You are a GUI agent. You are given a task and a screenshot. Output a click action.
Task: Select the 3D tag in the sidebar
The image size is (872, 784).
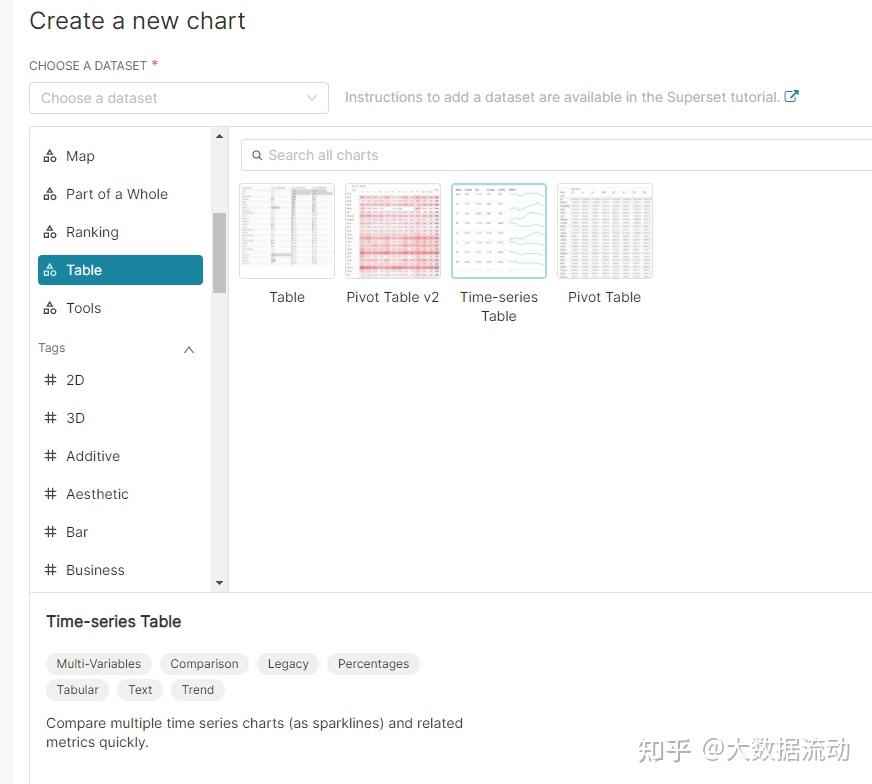tap(75, 418)
